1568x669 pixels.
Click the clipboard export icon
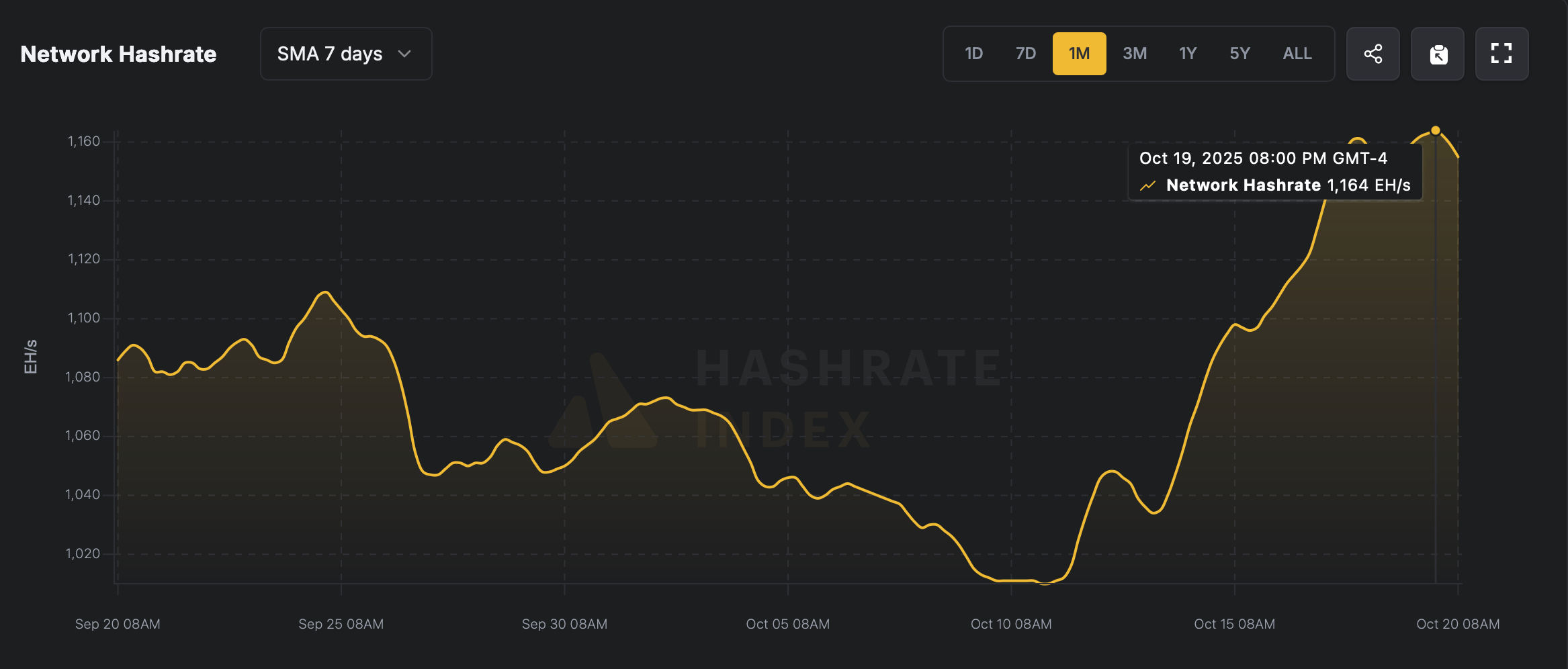[x=1438, y=54]
